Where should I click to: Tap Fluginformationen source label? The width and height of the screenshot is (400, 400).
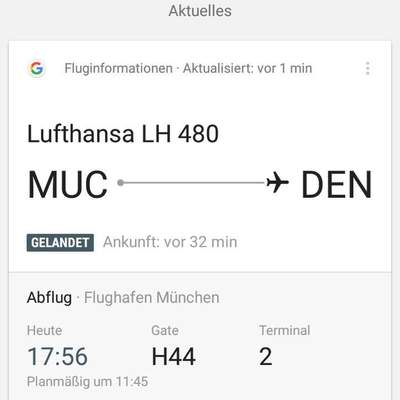pos(119,68)
